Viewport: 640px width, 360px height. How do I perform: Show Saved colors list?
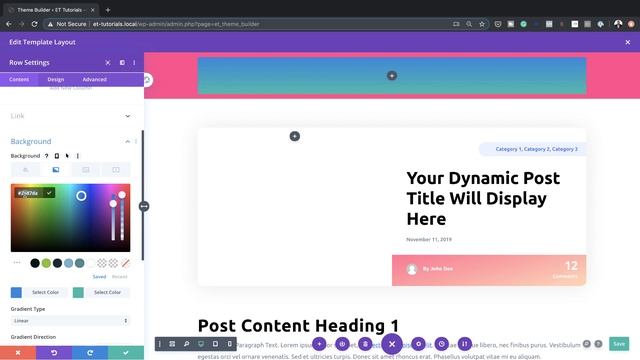99,277
